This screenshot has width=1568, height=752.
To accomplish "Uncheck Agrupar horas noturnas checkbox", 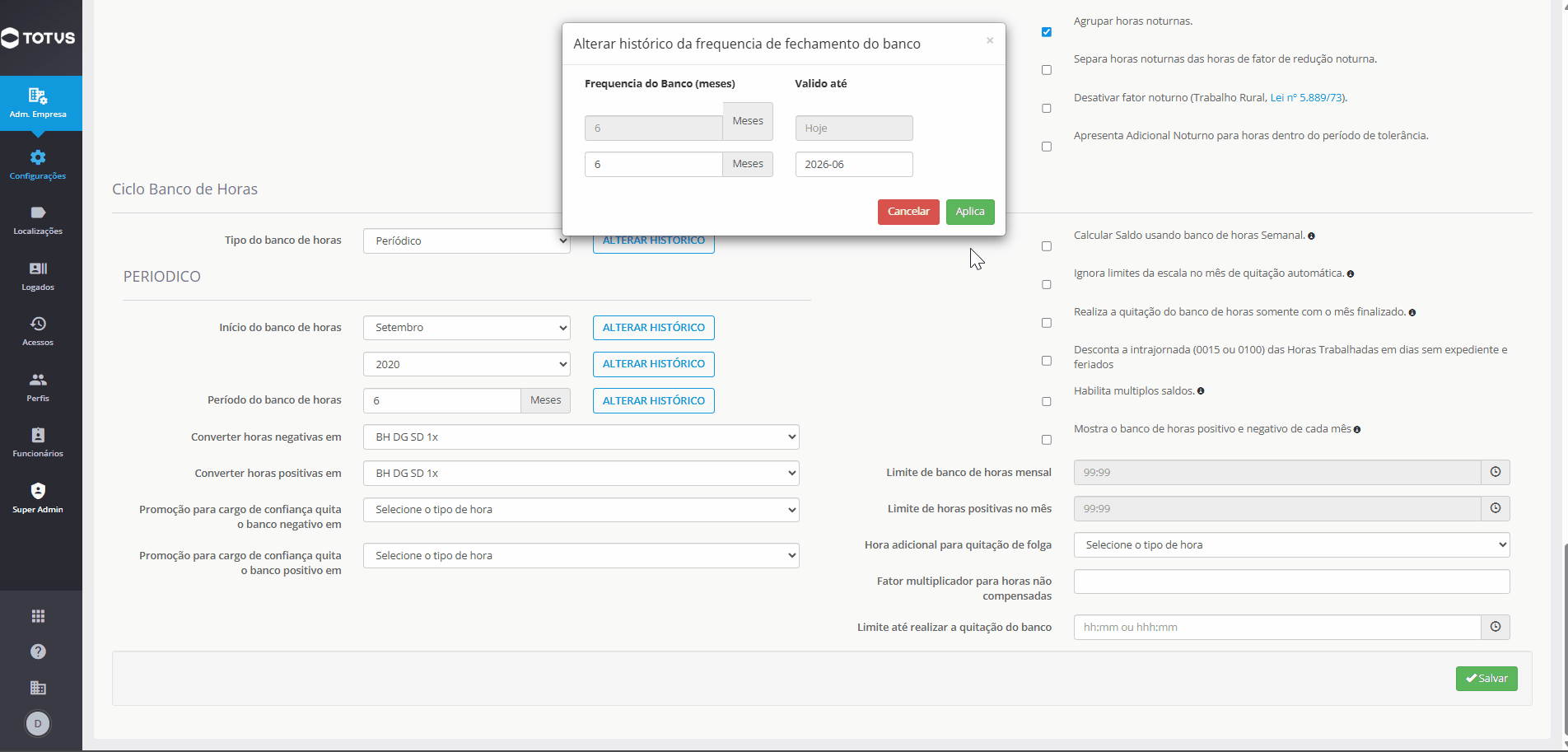I will coord(1047,32).
